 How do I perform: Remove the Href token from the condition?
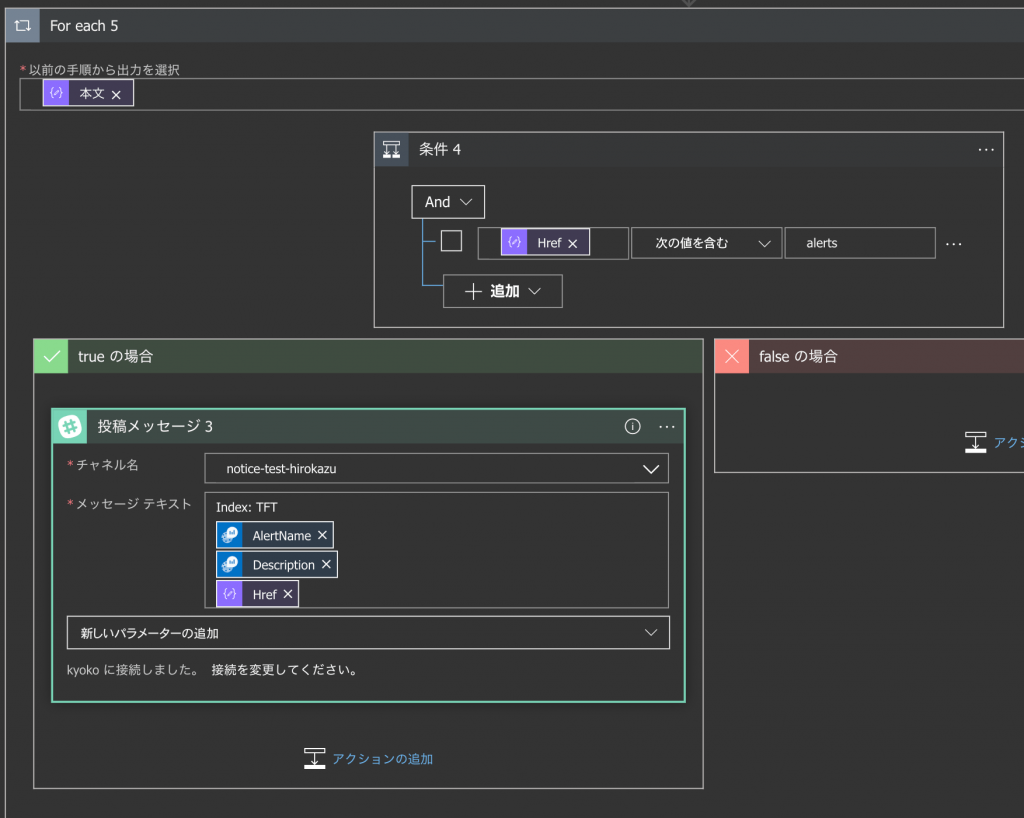(573, 244)
